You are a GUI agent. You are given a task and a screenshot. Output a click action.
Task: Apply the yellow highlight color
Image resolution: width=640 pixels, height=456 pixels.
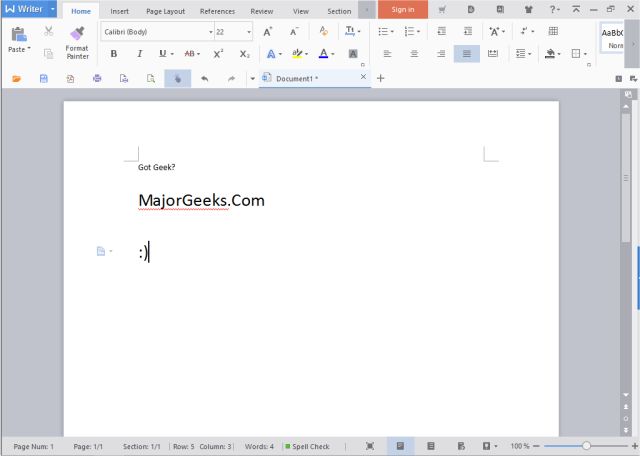point(297,53)
